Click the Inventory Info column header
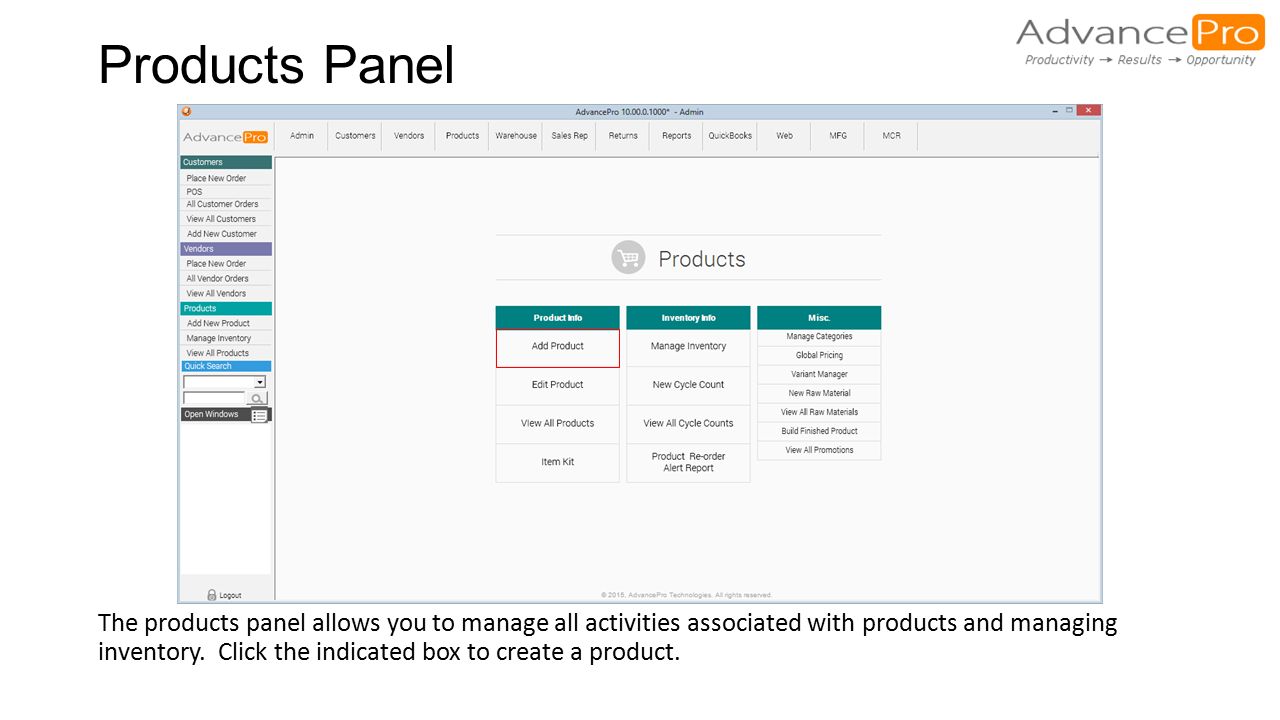Viewport: 1280px width, 720px height. (688, 318)
